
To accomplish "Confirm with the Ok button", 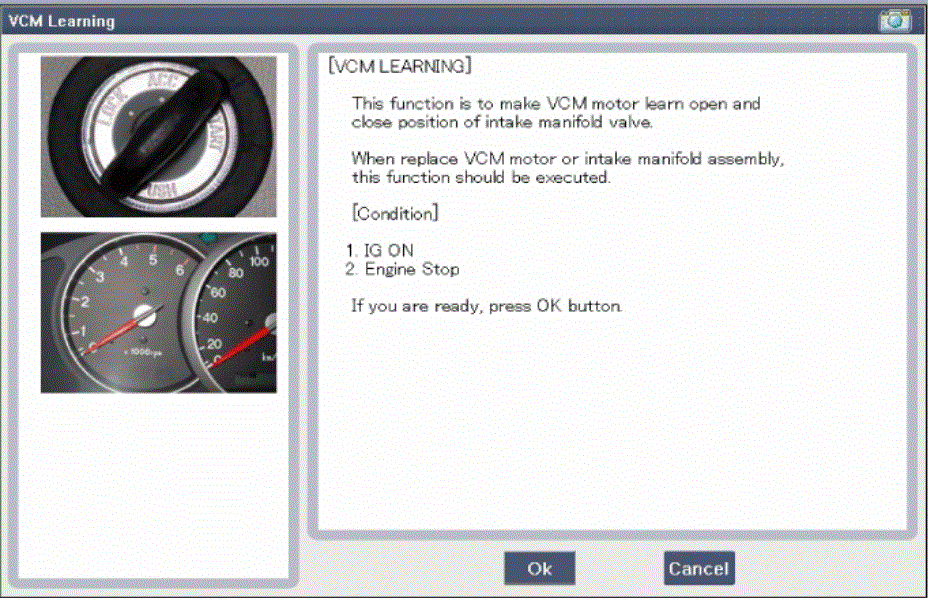I will (x=539, y=568).
